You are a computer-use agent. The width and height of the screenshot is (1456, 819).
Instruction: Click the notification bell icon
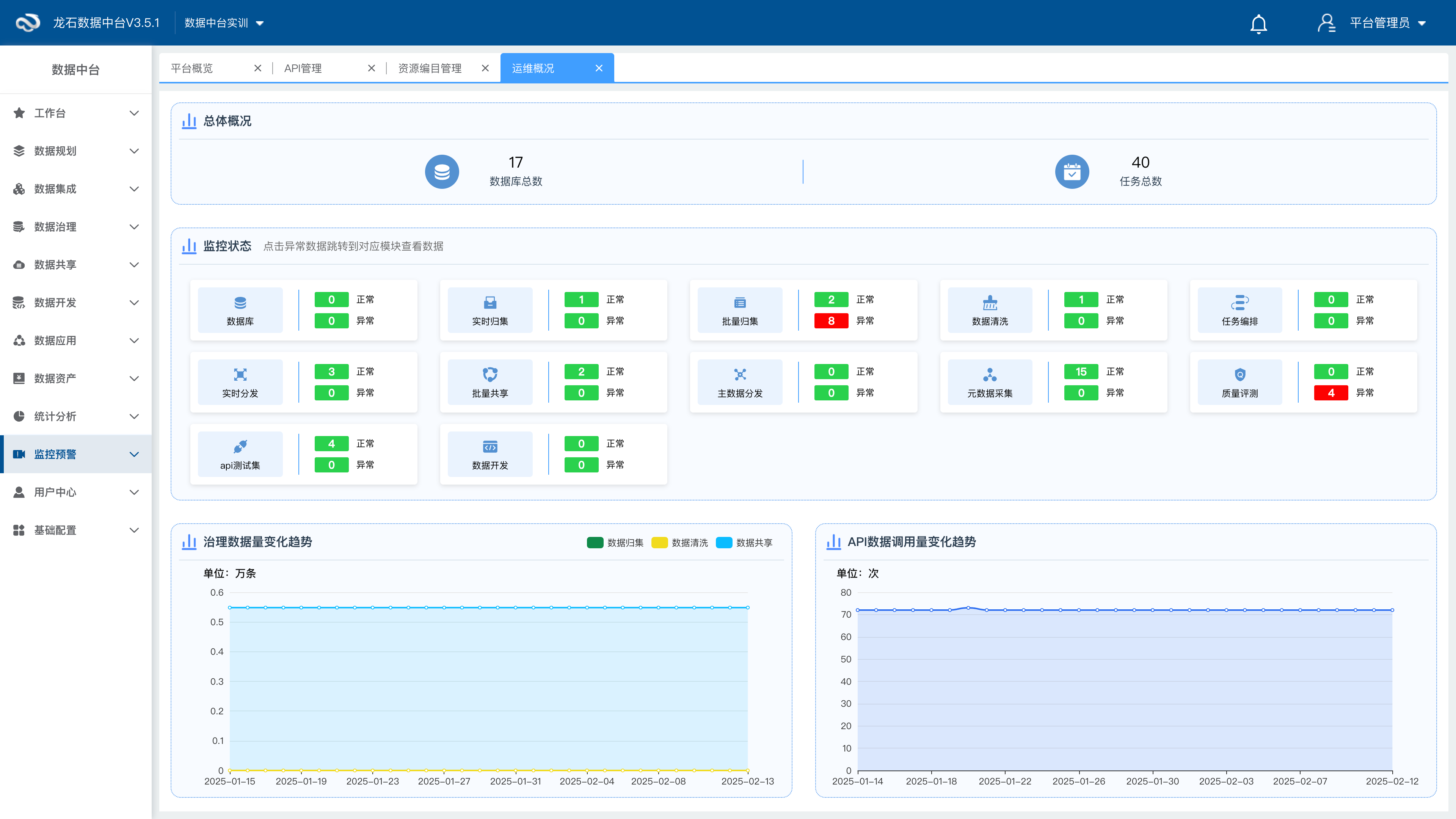pyautogui.click(x=1258, y=24)
